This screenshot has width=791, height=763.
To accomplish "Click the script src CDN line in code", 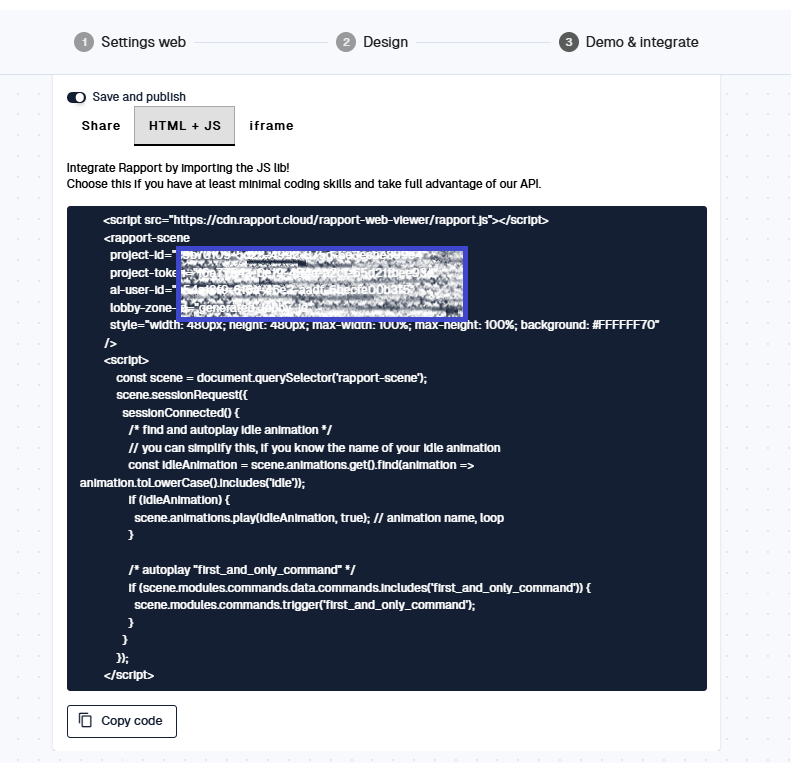I will pyautogui.click(x=326, y=220).
